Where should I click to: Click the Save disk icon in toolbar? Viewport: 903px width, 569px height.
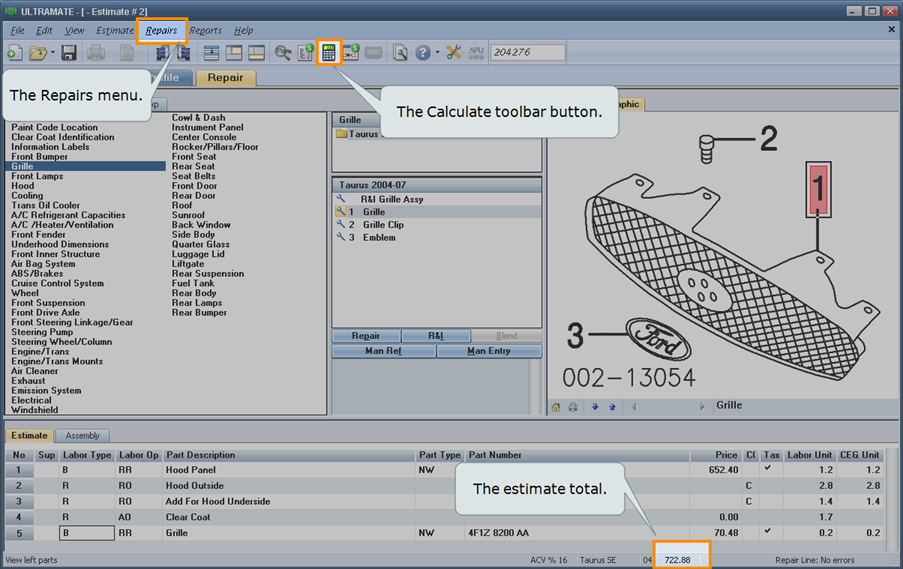click(69, 53)
